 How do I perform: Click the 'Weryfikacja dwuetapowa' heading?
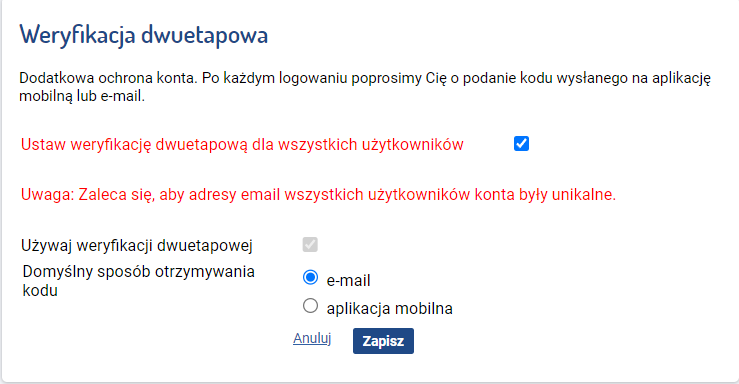[144, 35]
